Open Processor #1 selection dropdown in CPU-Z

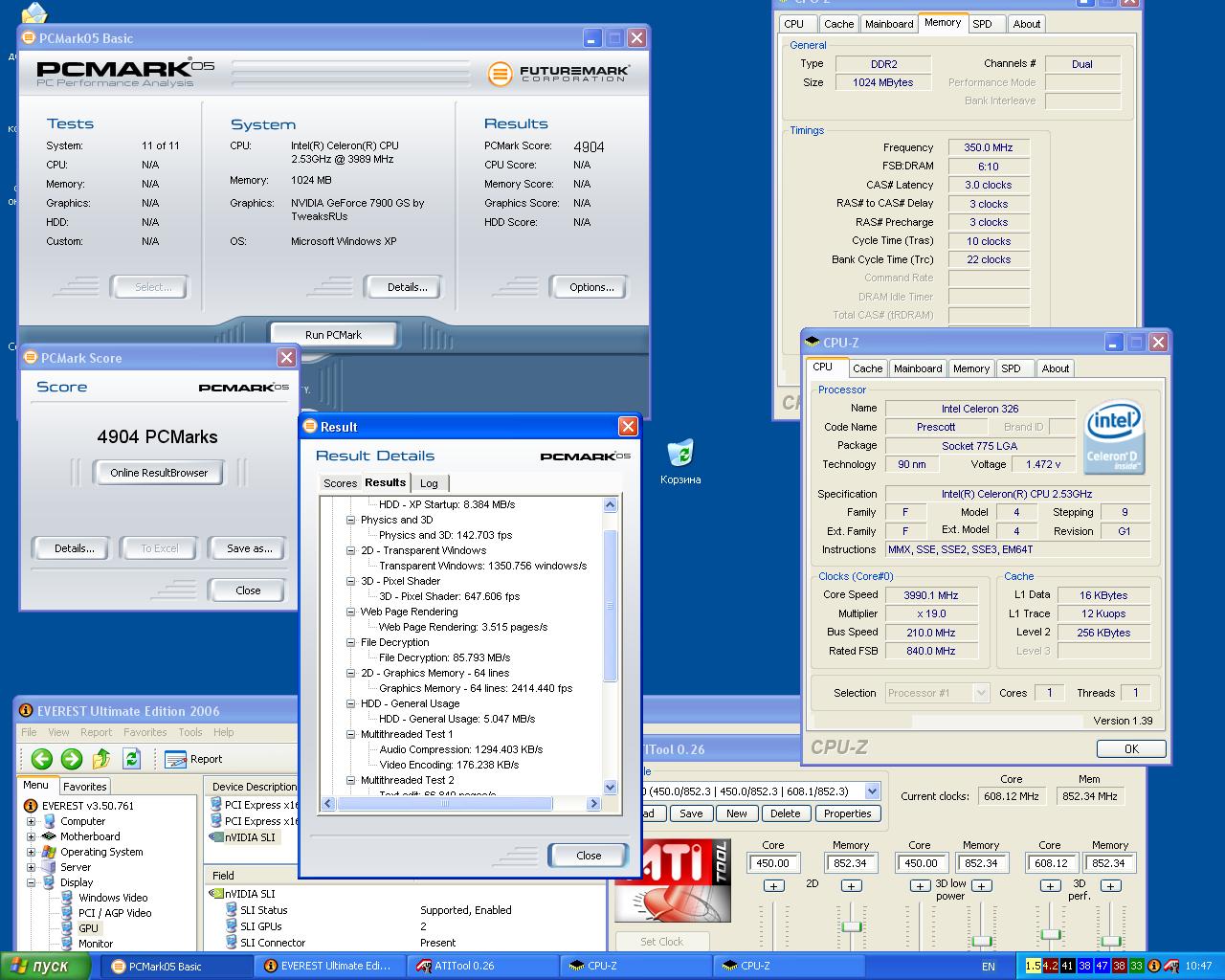click(x=981, y=693)
